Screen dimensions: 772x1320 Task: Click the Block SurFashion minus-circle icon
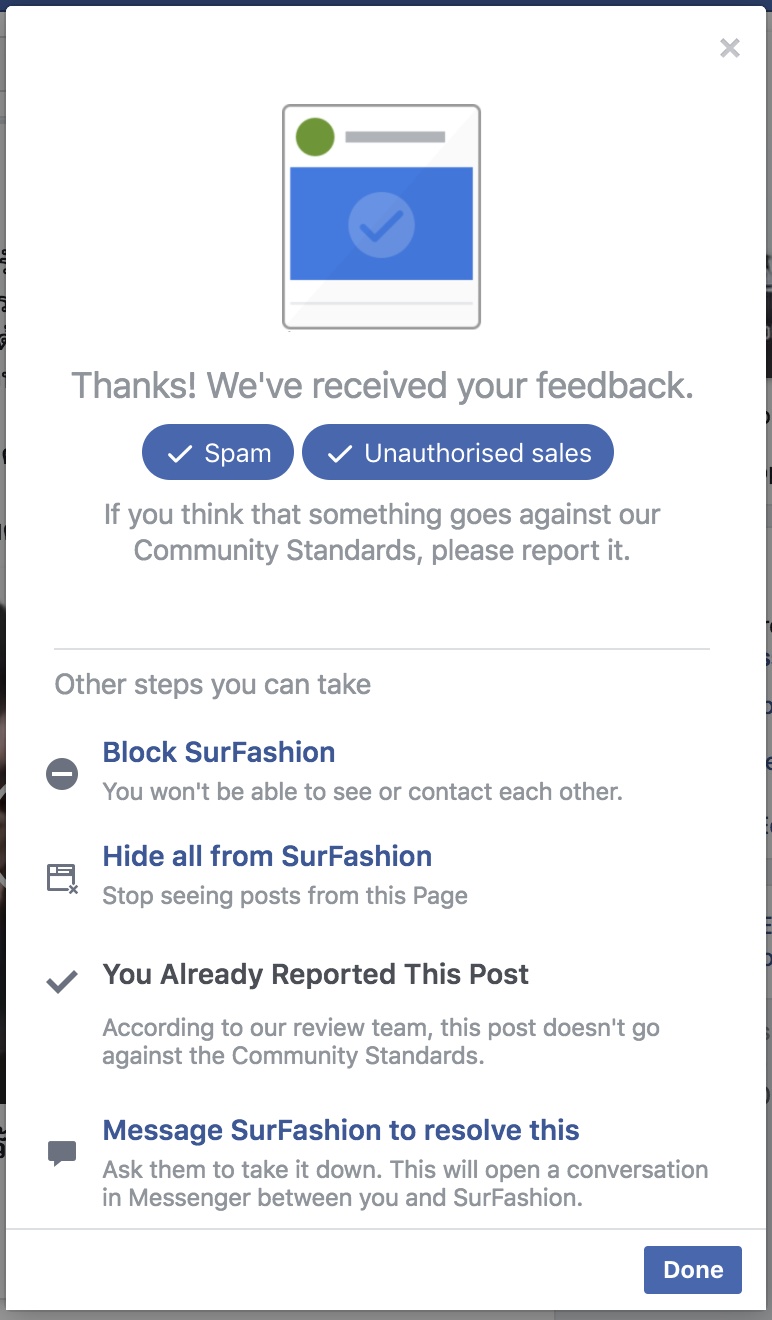click(62, 774)
